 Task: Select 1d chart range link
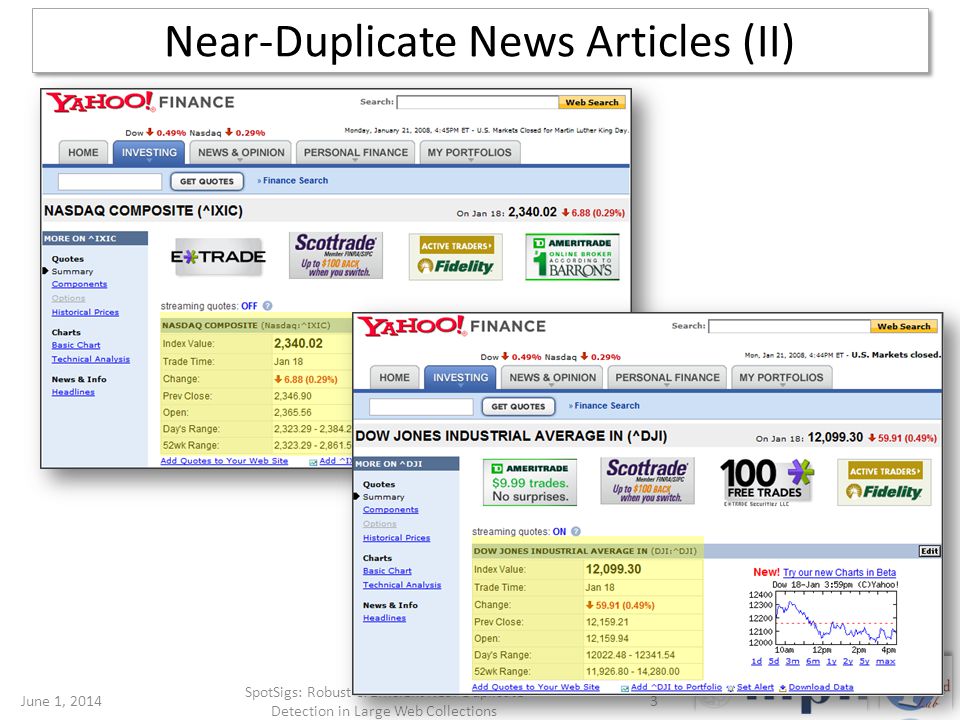pos(757,661)
